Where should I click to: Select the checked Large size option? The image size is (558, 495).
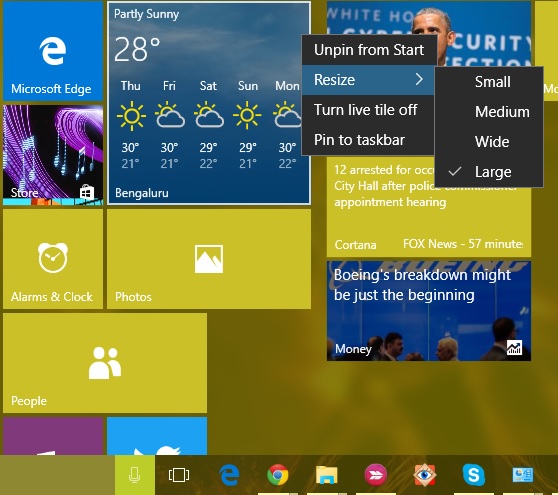pyautogui.click(x=489, y=172)
